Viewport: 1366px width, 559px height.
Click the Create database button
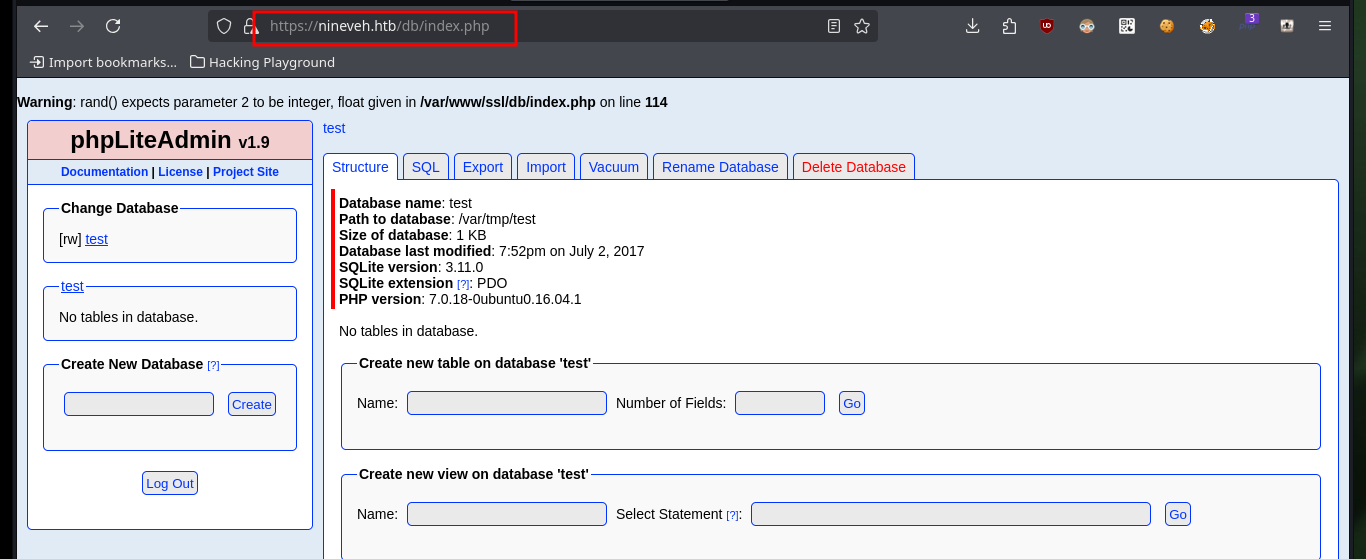pos(252,404)
